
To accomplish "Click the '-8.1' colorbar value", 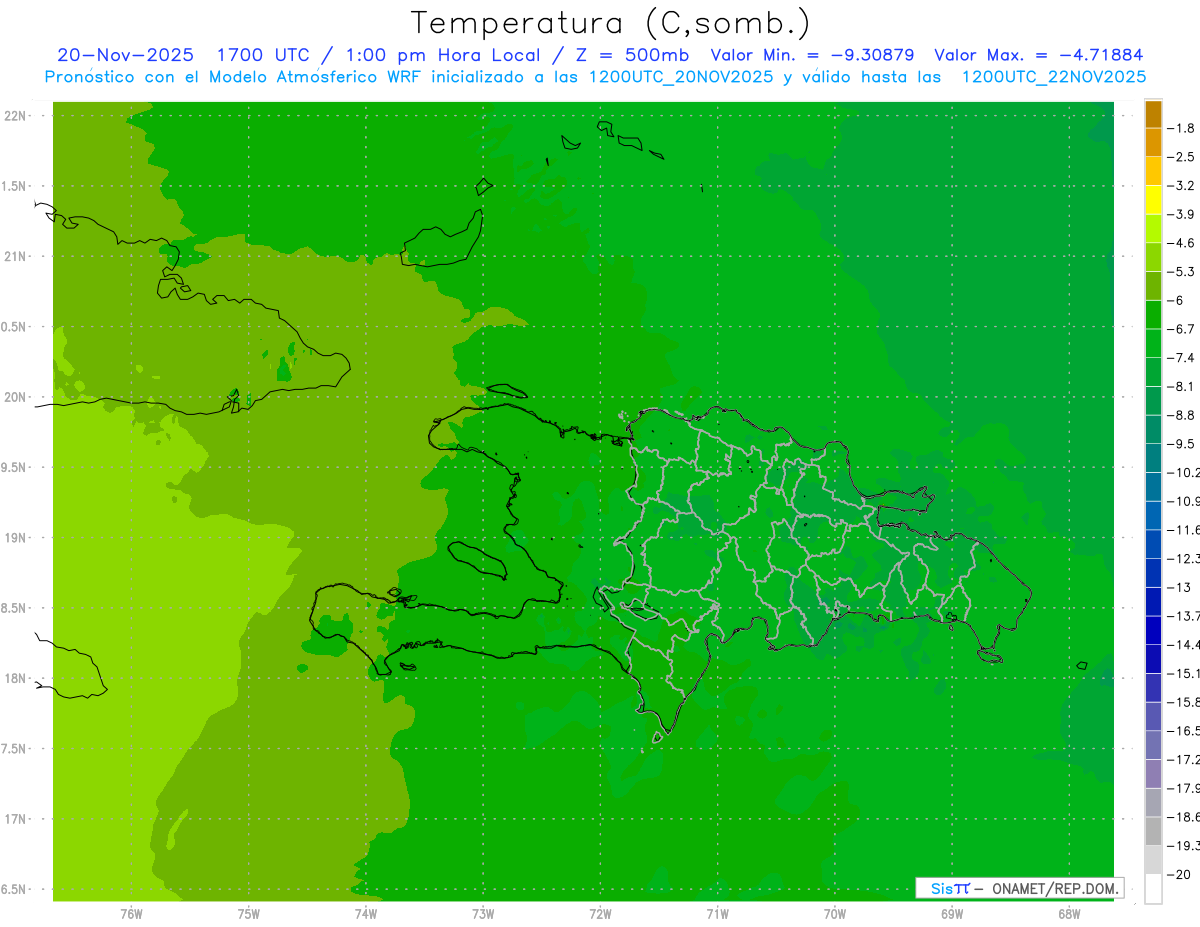I will (x=1183, y=386).
